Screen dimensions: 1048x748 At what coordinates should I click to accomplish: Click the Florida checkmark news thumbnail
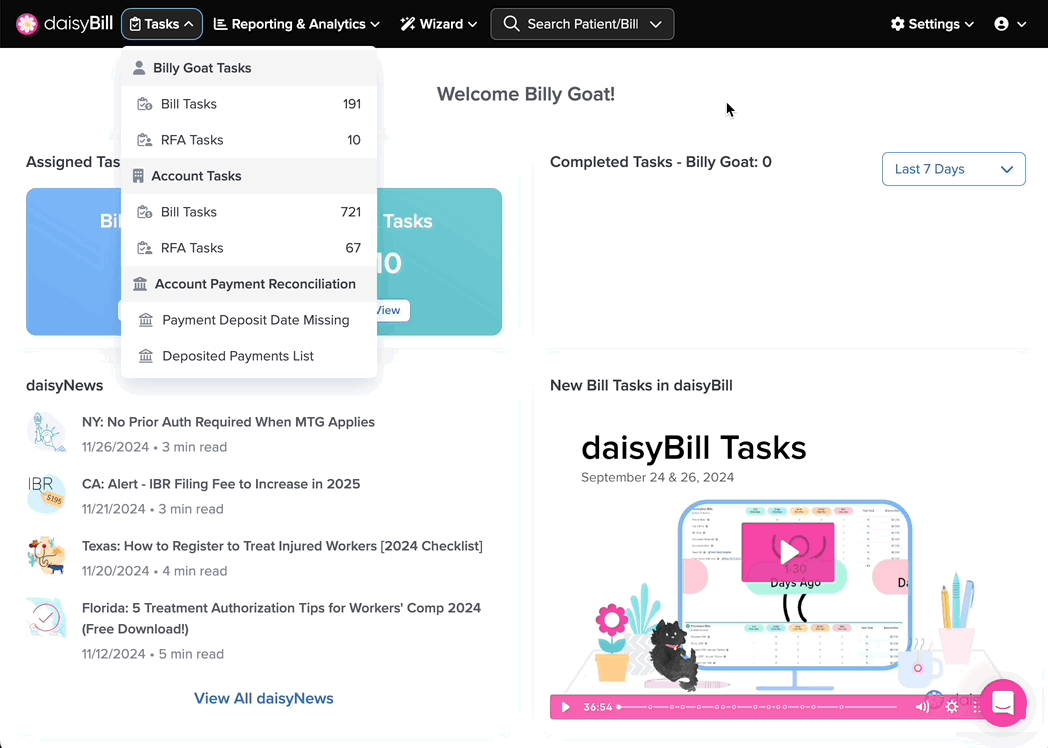pos(46,618)
